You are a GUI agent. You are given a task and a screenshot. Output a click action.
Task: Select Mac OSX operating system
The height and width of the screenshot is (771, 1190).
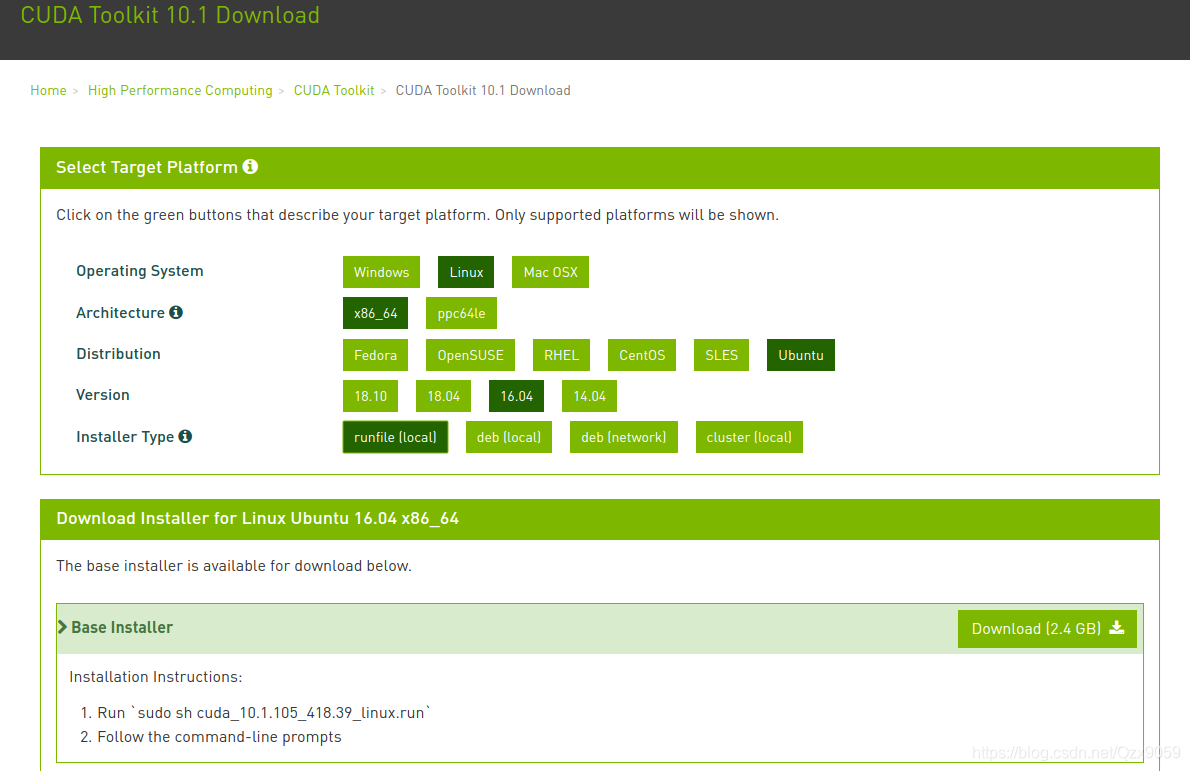tap(550, 272)
